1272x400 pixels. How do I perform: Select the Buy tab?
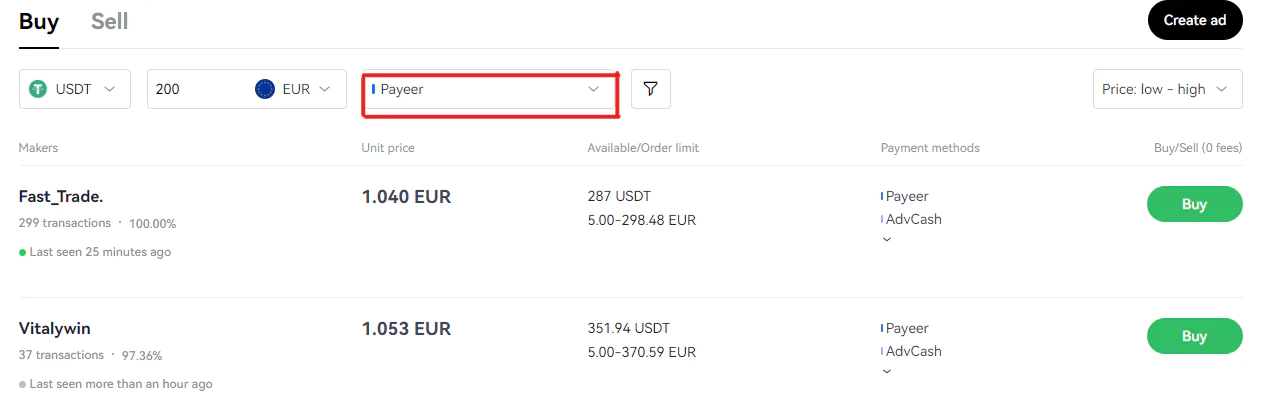[39, 21]
